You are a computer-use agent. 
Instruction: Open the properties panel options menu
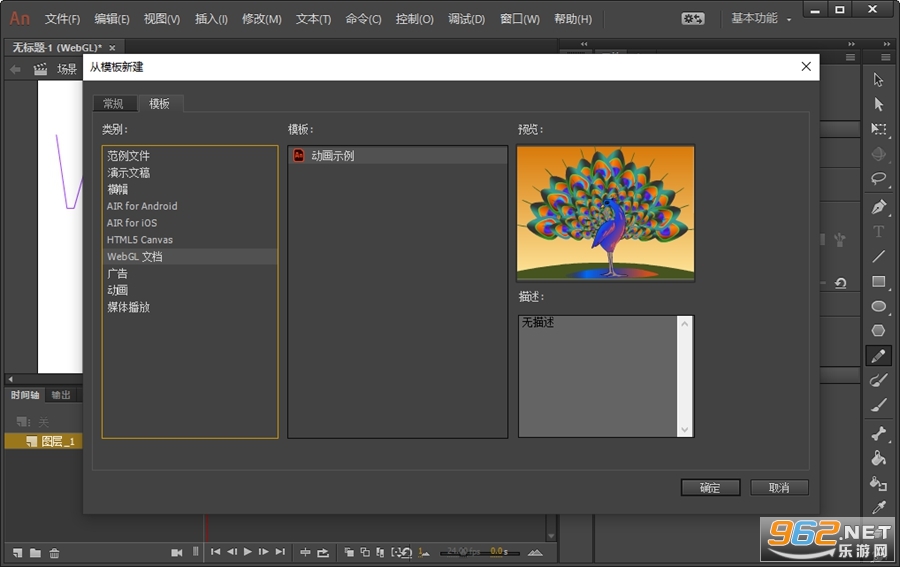(x=850, y=57)
